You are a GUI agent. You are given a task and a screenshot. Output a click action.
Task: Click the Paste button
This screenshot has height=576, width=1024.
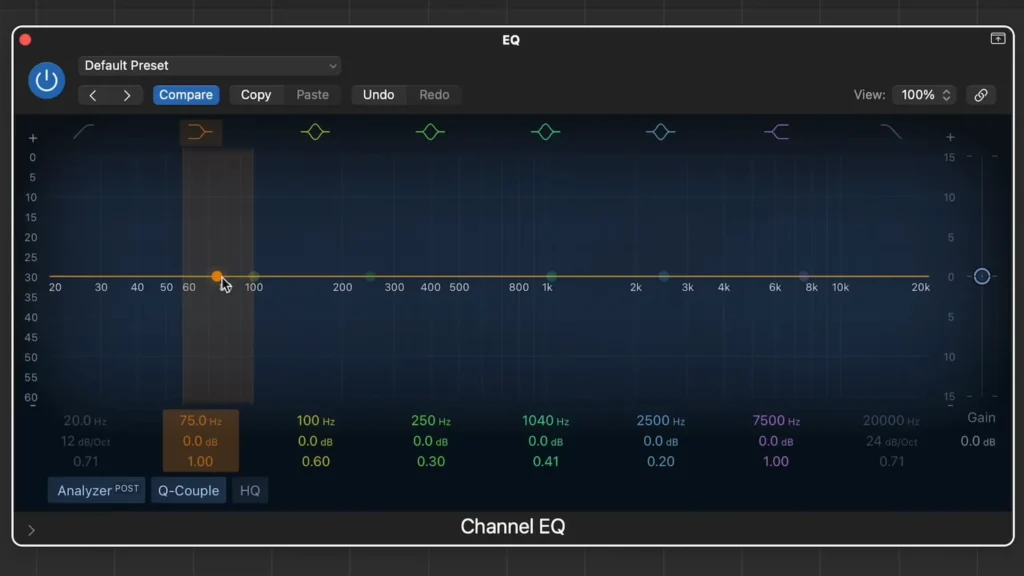click(x=313, y=95)
